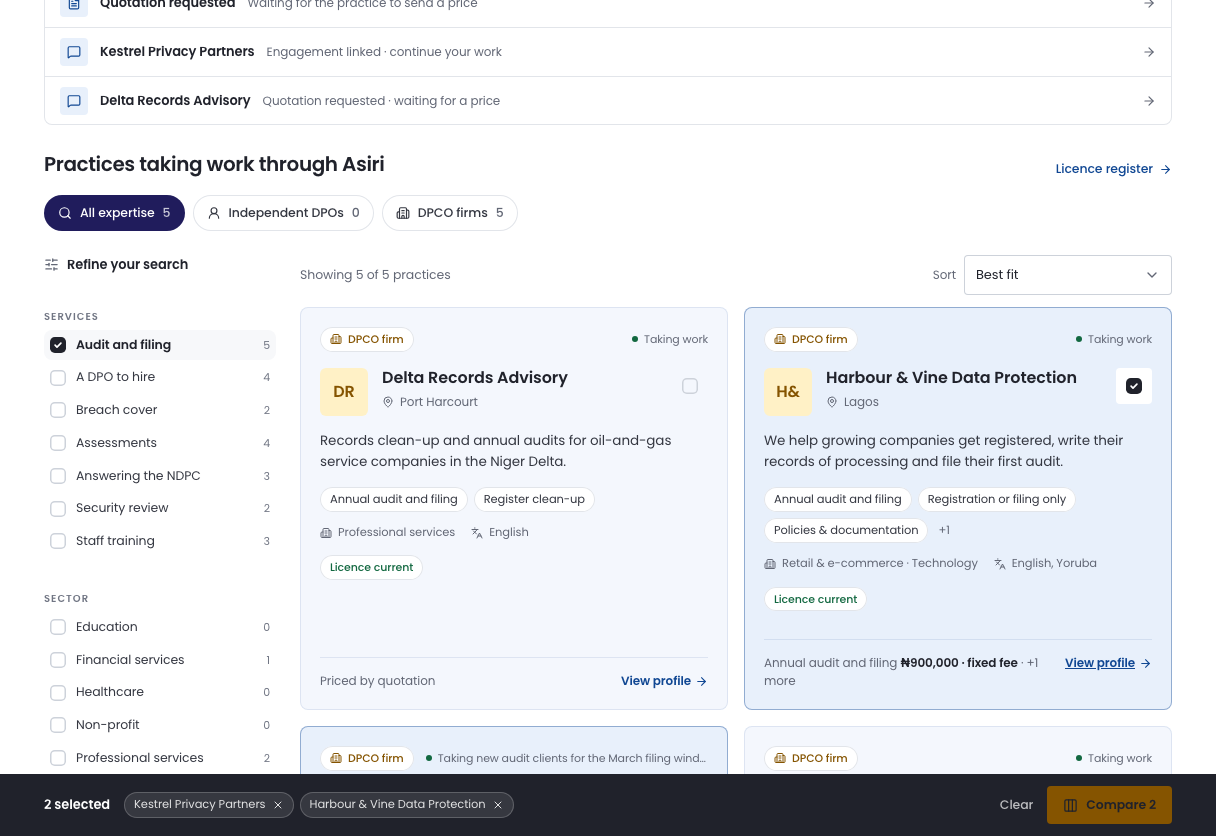The height and width of the screenshot is (836, 1216).
Task: Click the Annual audit and filing tag on Delta Records
Action: [x=394, y=499]
